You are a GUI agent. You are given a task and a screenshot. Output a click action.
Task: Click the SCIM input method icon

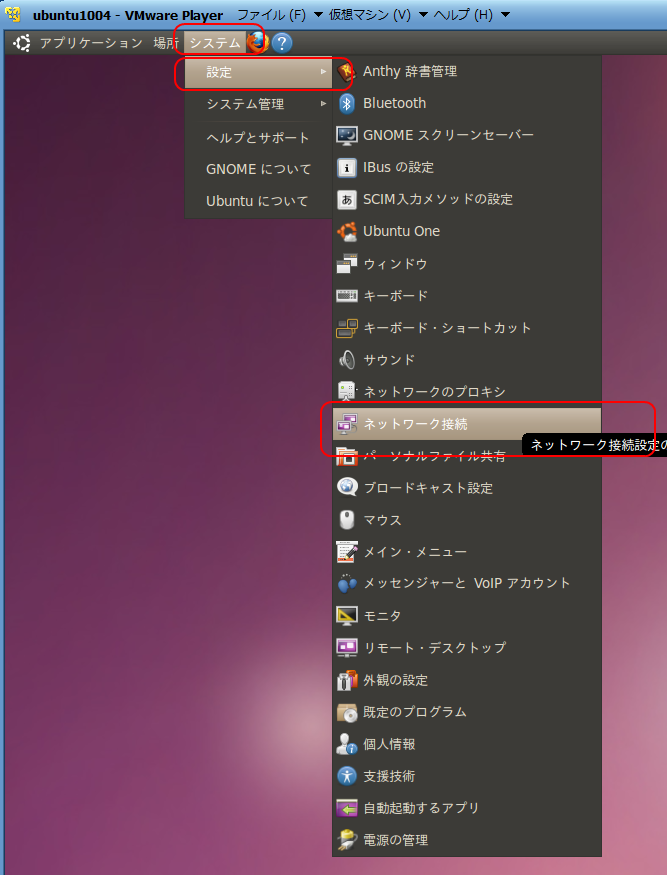pyautogui.click(x=347, y=199)
